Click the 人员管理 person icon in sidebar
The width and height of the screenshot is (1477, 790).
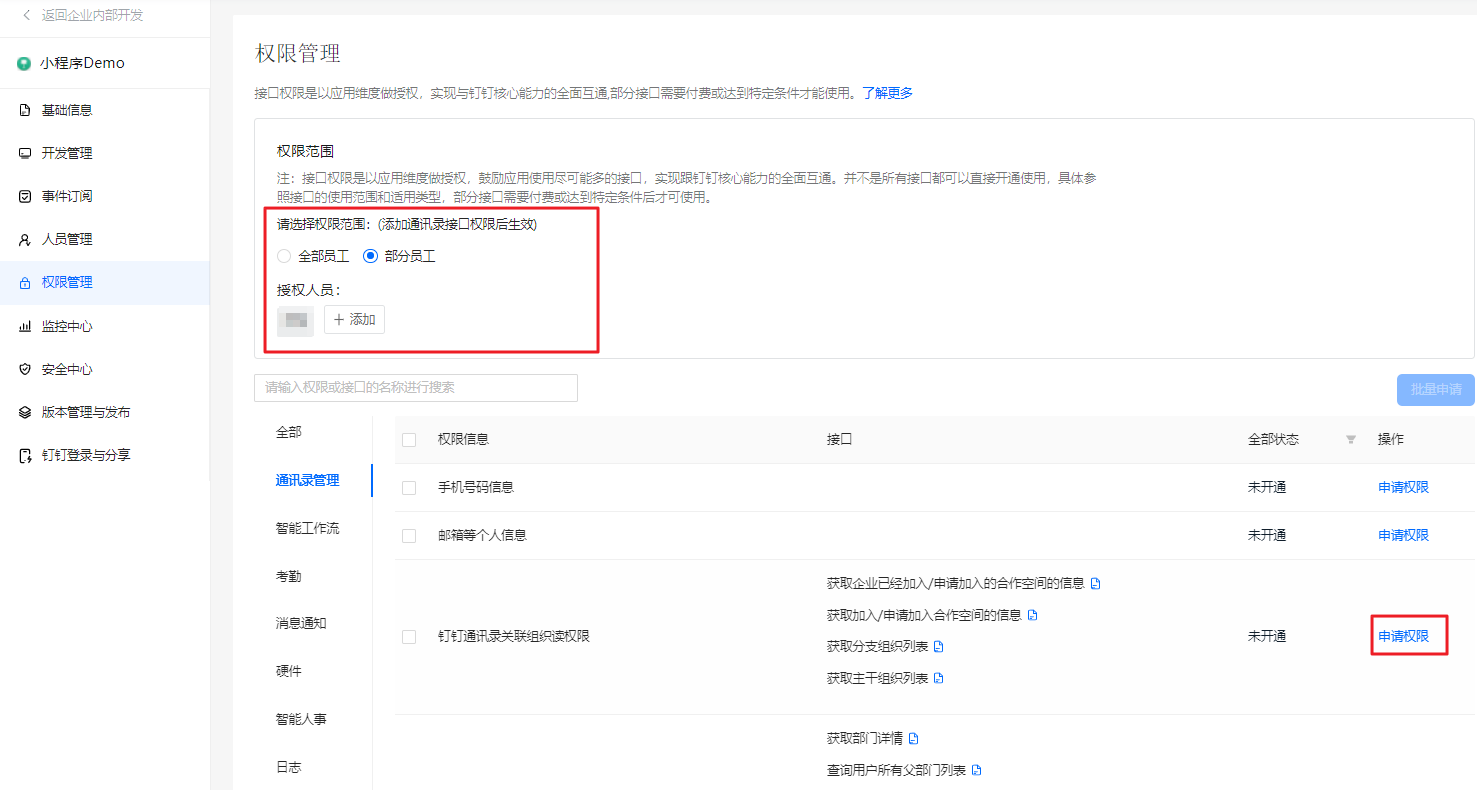pyautogui.click(x=25, y=240)
